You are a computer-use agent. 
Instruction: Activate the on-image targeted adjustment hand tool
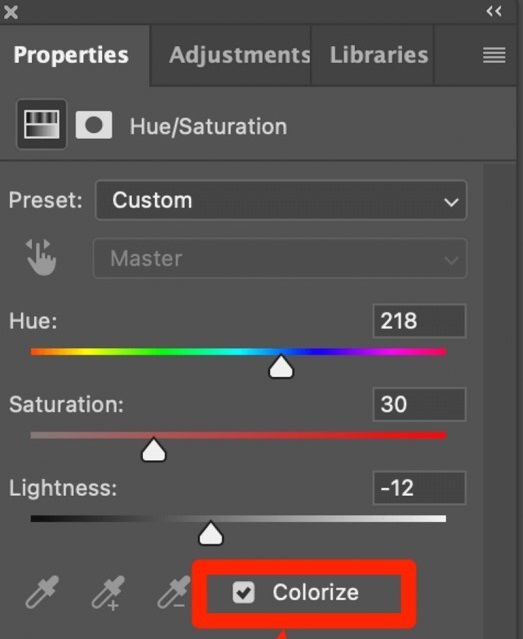[40, 258]
